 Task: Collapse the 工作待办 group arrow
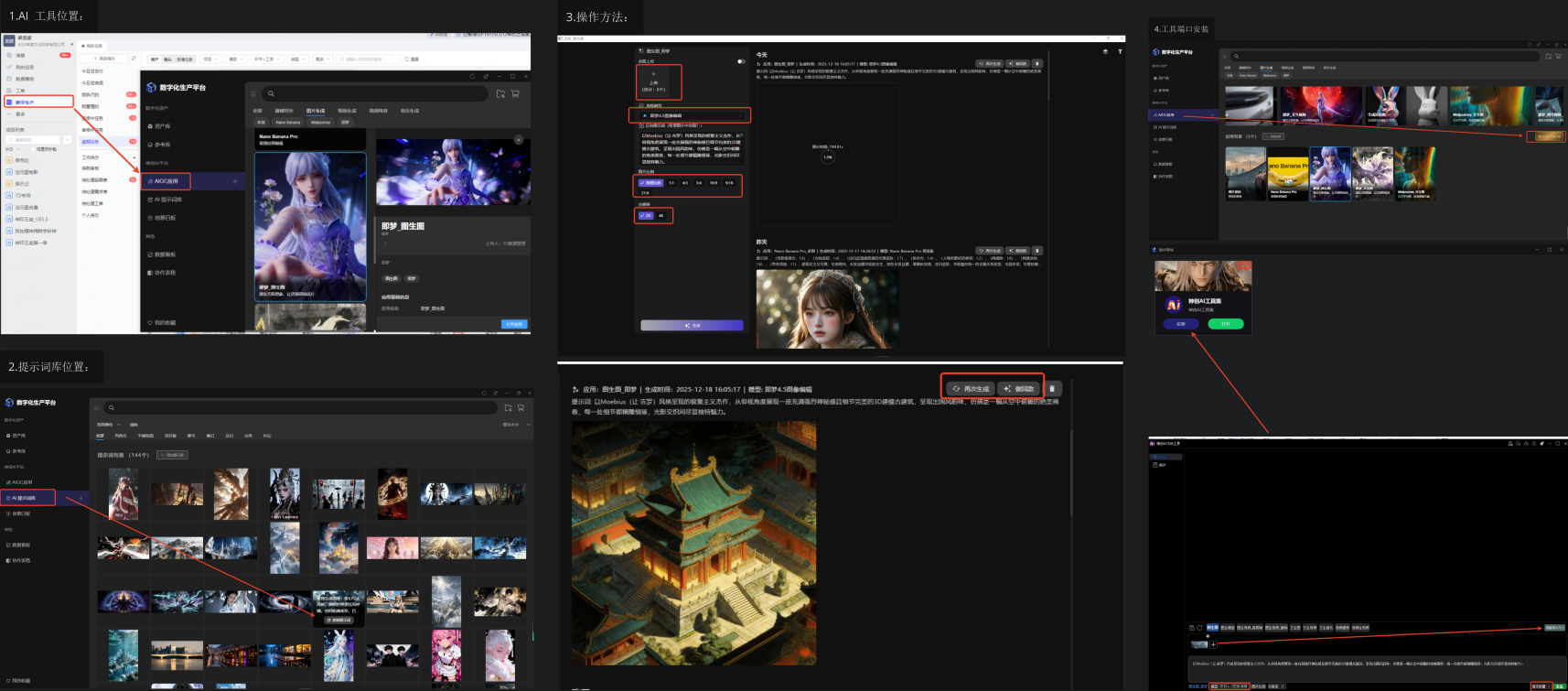coord(134,157)
